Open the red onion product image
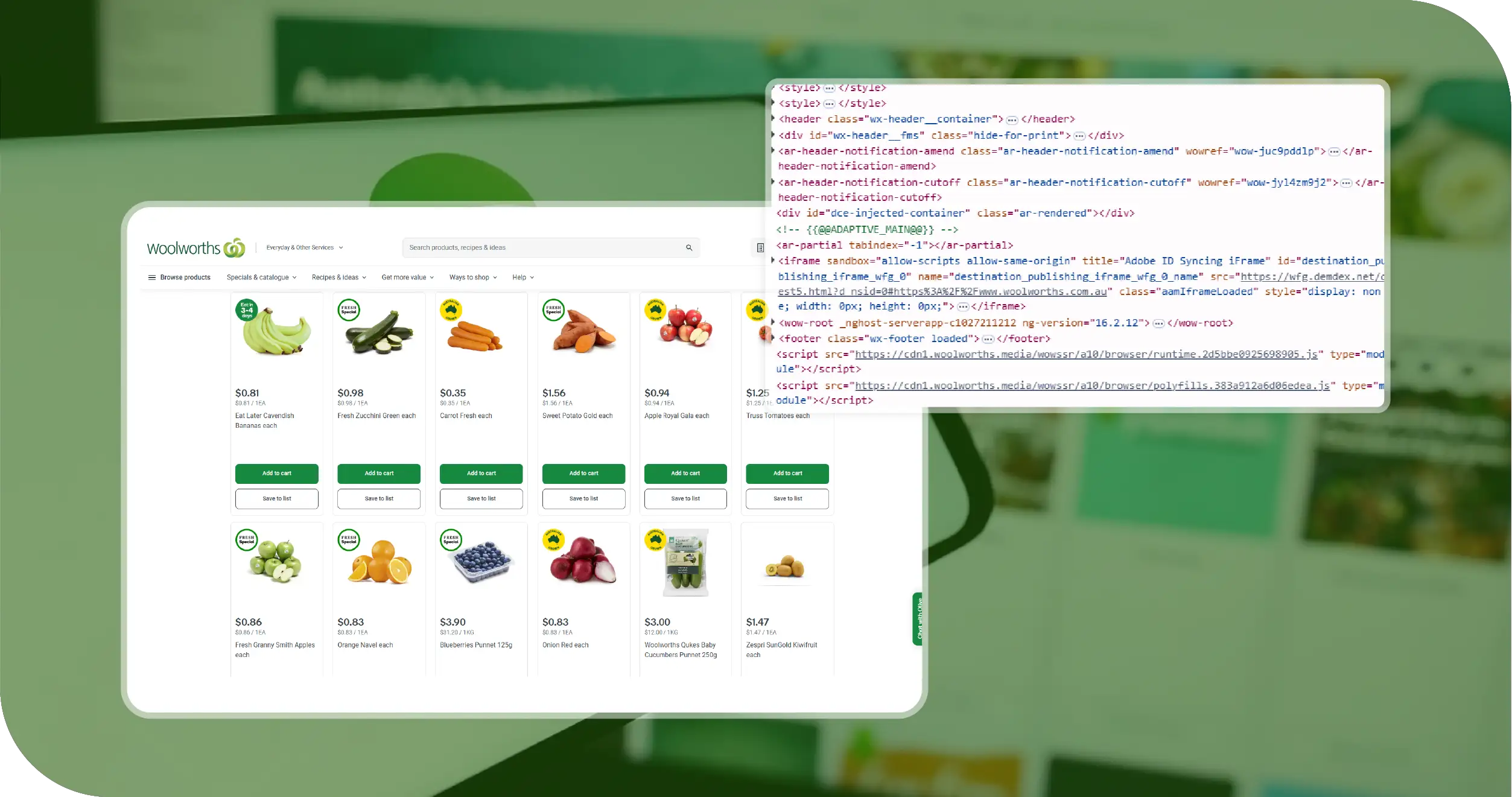Image resolution: width=1512 pixels, height=797 pixels. [583, 559]
